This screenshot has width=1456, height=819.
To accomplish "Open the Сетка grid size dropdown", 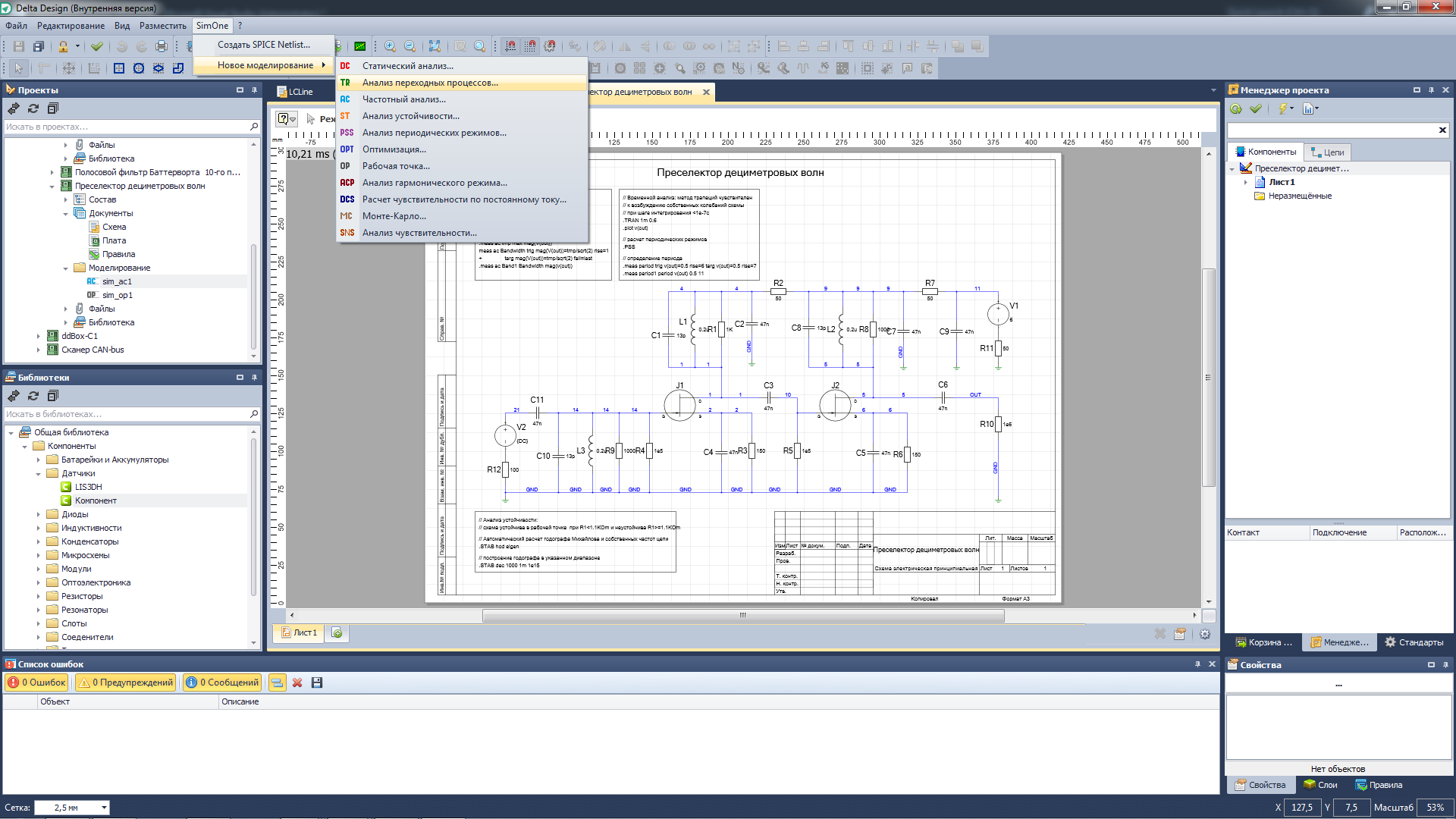I will [104, 808].
